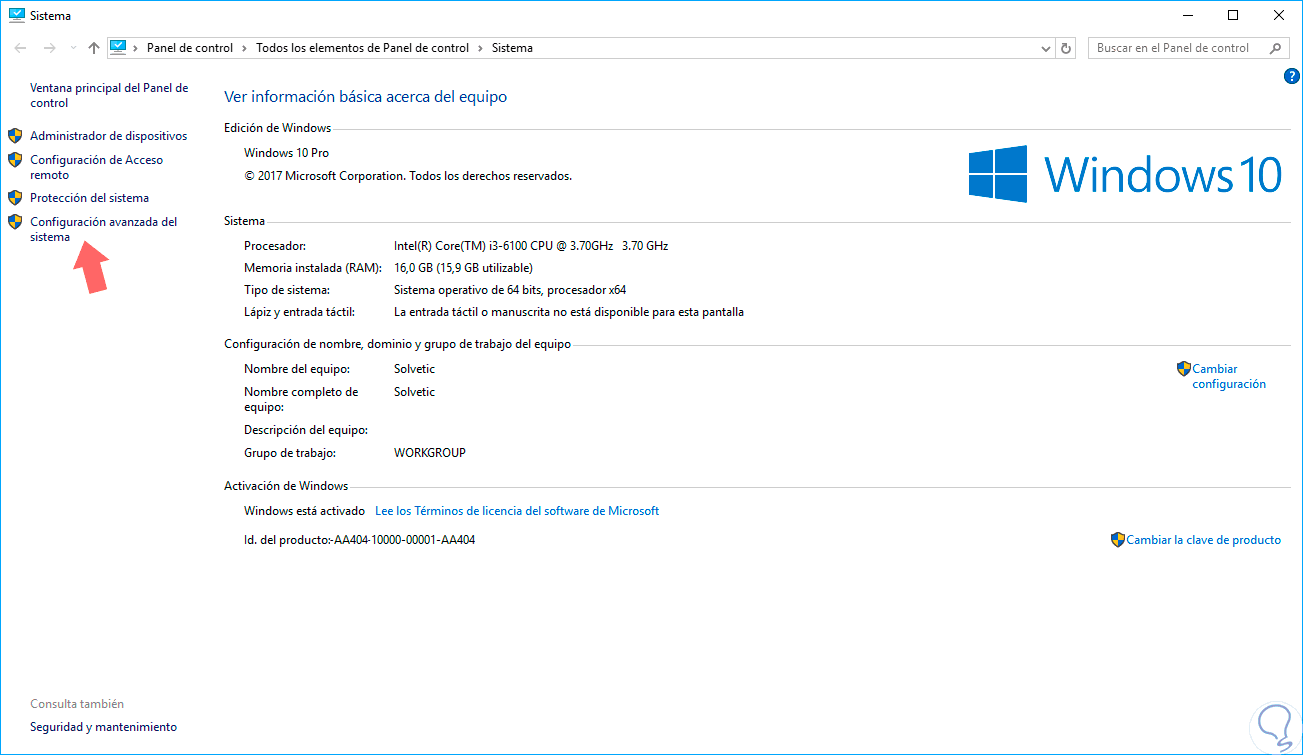Click the 'Tipo de sistema:' label

tap(287, 290)
